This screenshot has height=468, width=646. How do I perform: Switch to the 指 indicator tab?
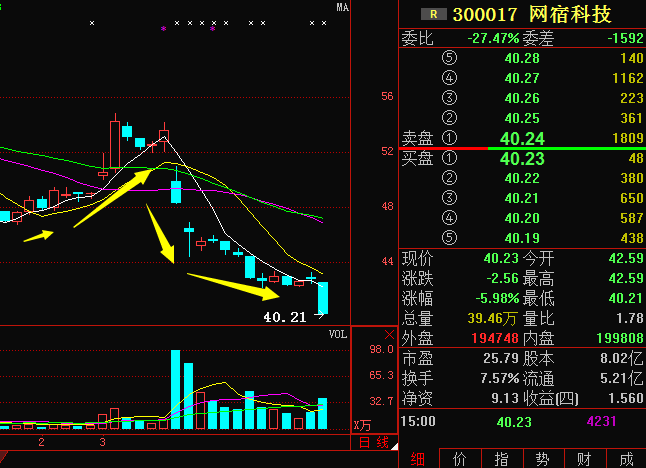(x=501, y=458)
